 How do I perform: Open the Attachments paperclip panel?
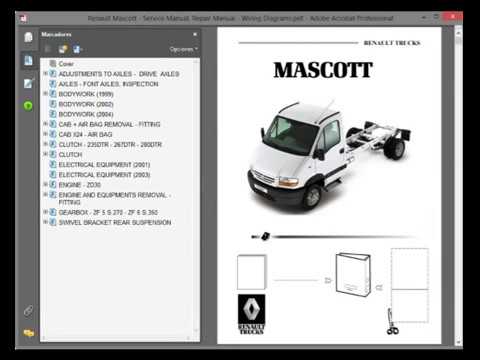point(28,311)
